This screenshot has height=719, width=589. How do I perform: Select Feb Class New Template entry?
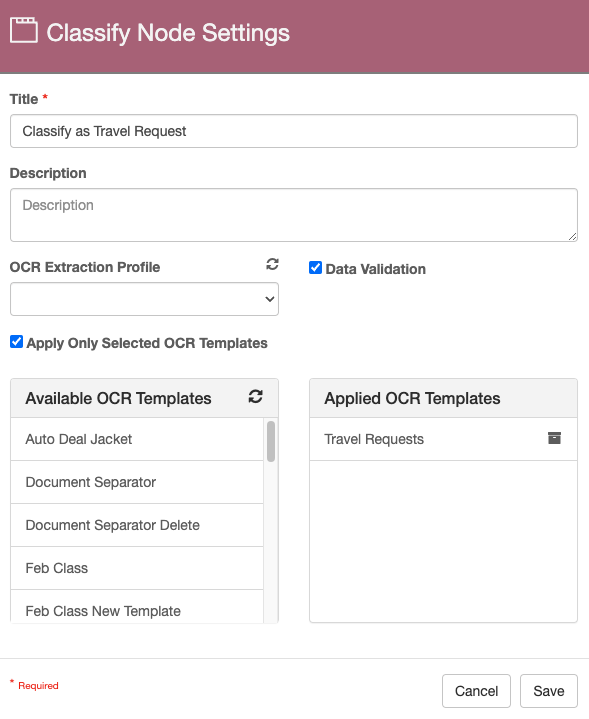(137, 607)
